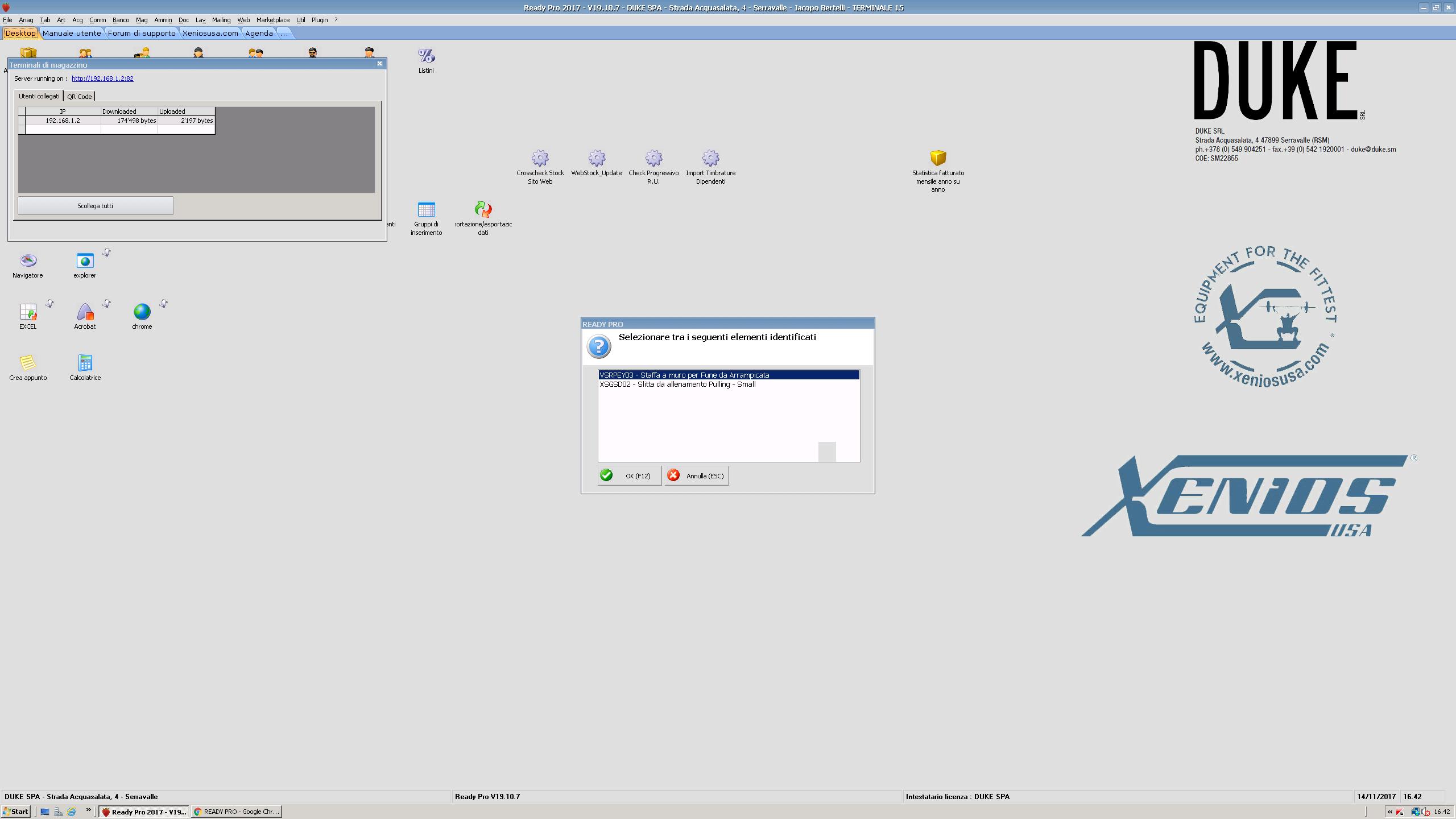1456x819 pixels.
Task: Launch the explorer desktop shortcut
Action: [85, 260]
